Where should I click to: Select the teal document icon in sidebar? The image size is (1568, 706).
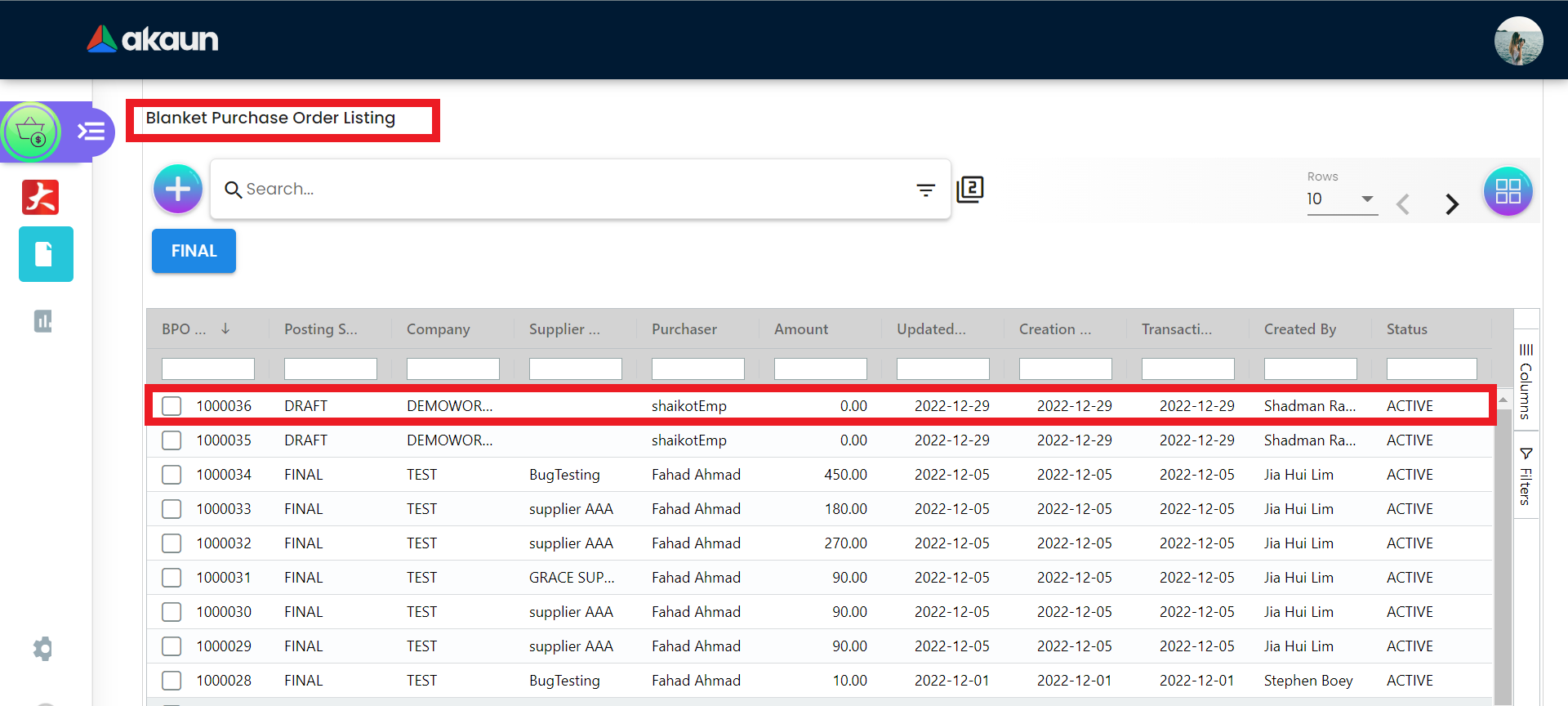click(46, 254)
